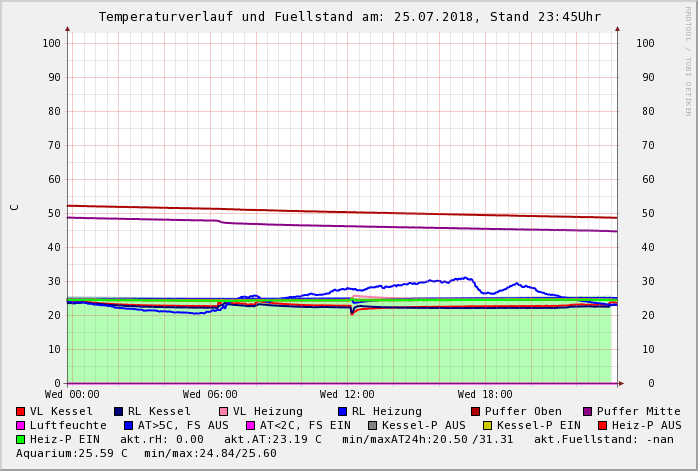The width and height of the screenshot is (698, 471).
Task: Click the AT<2C, FS EIN swatch
Action: click(x=251, y=426)
